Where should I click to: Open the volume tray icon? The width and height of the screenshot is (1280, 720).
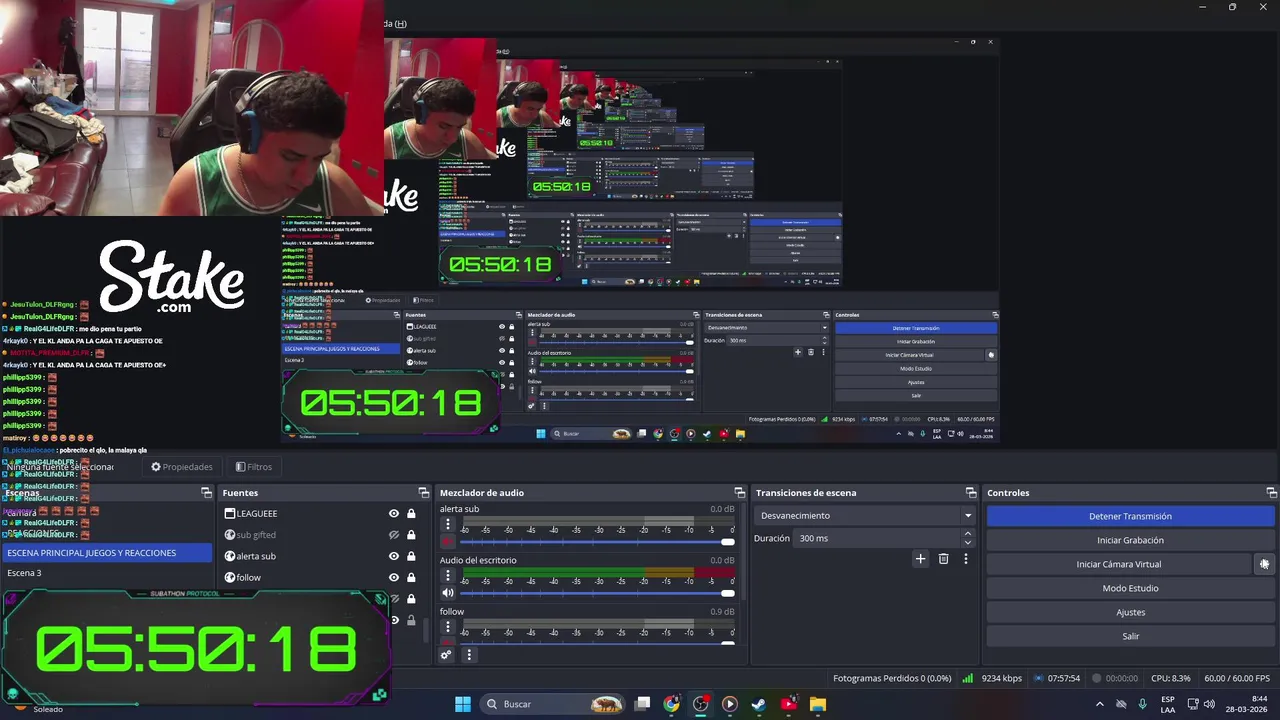coord(1208,704)
